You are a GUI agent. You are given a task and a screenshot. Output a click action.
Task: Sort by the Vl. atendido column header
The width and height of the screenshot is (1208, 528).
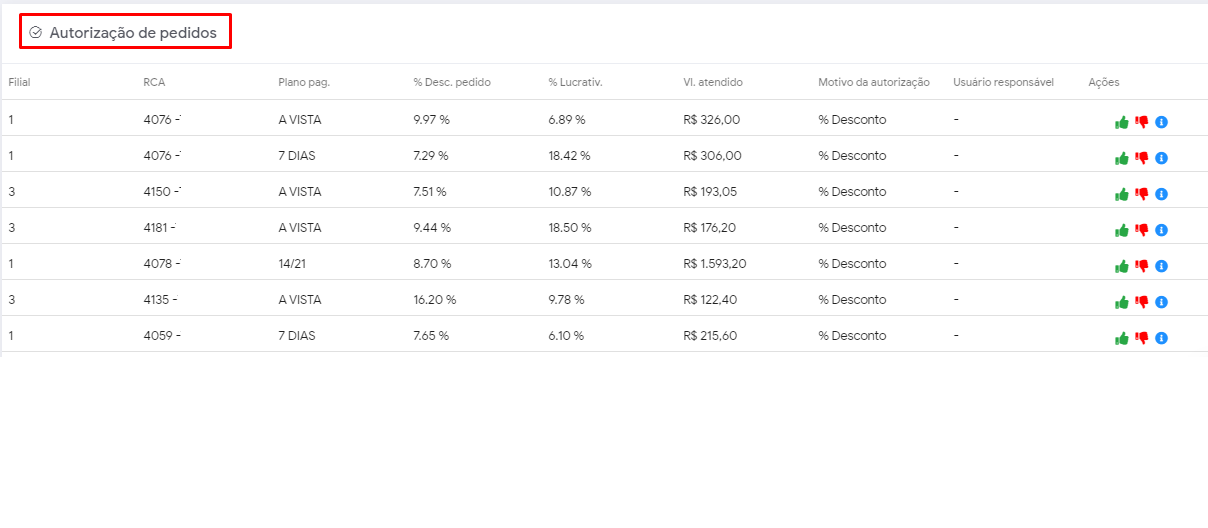713,82
